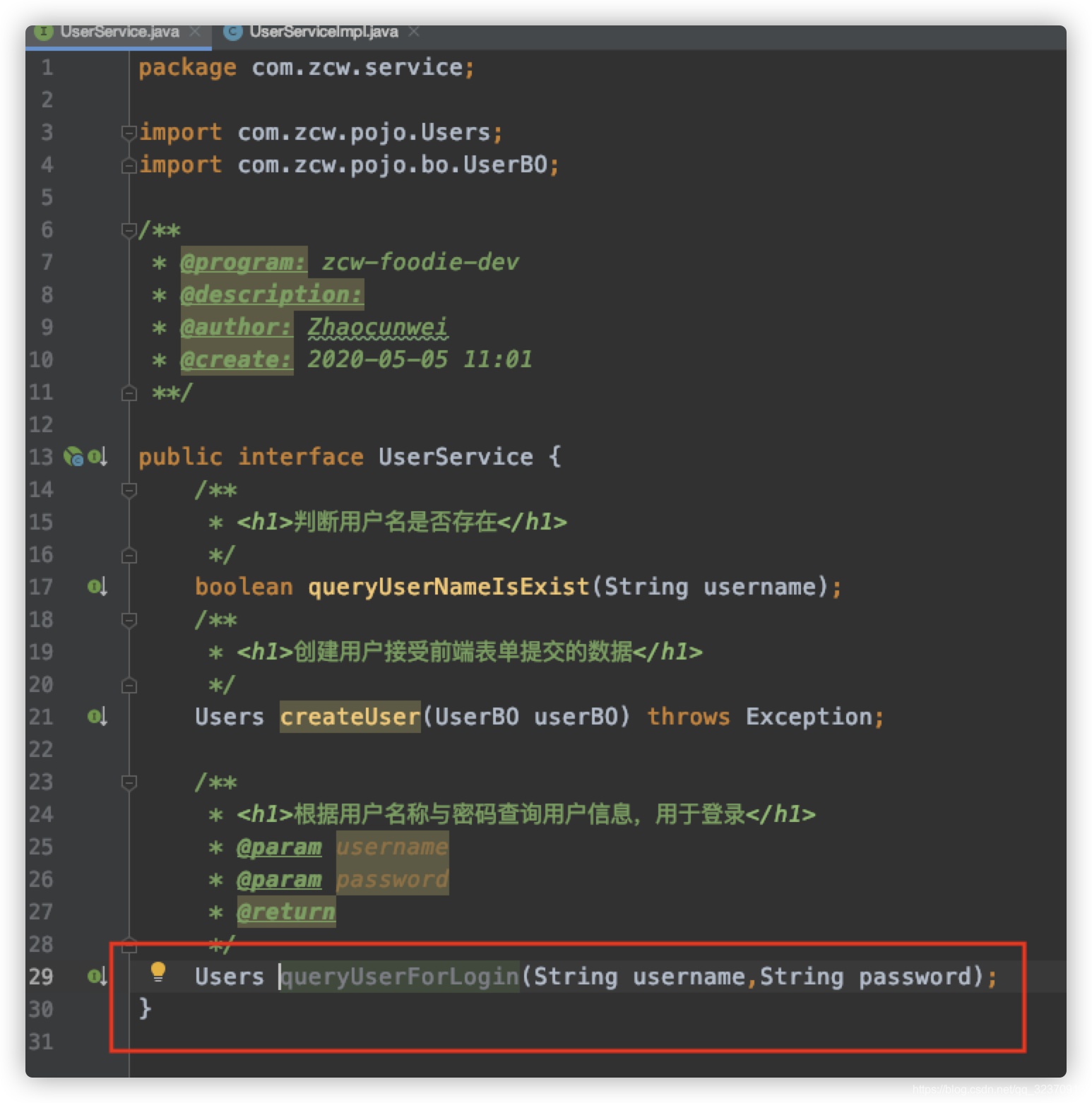Click the queryUserForLogin method name
The height and width of the screenshot is (1103, 1092).
(x=400, y=977)
